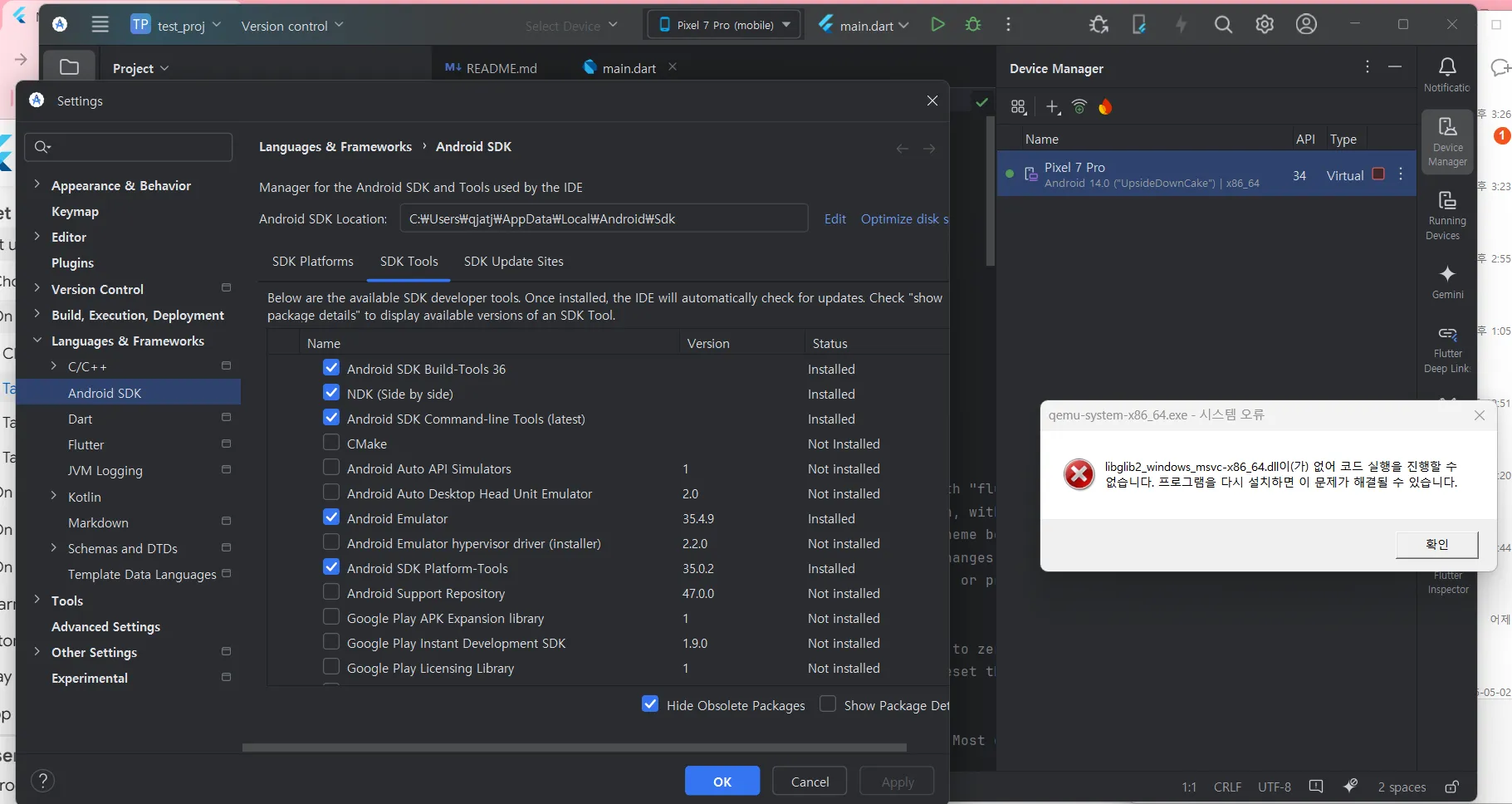Open the main hamburger menu

tap(100, 25)
